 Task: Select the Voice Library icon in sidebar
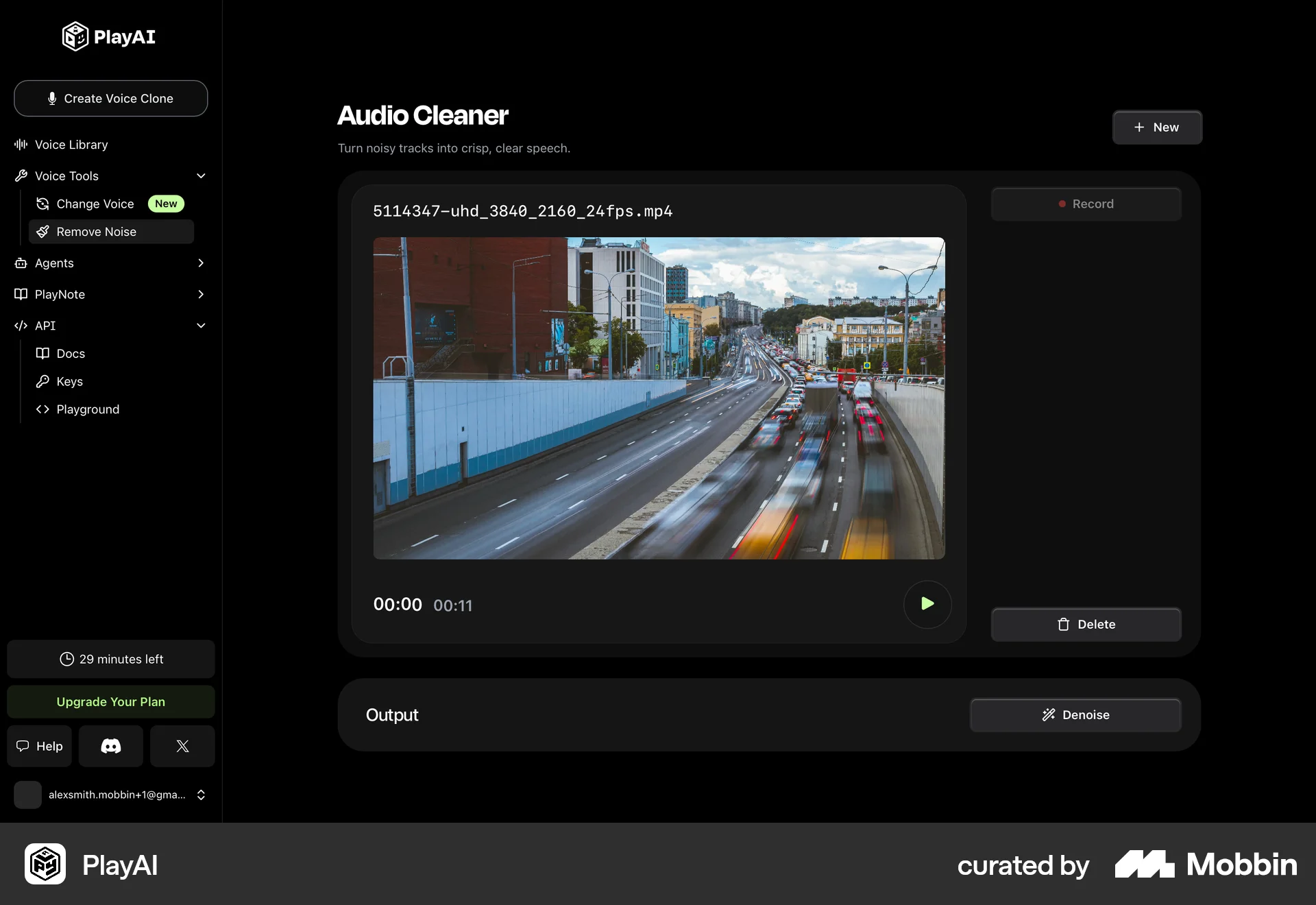click(21, 144)
